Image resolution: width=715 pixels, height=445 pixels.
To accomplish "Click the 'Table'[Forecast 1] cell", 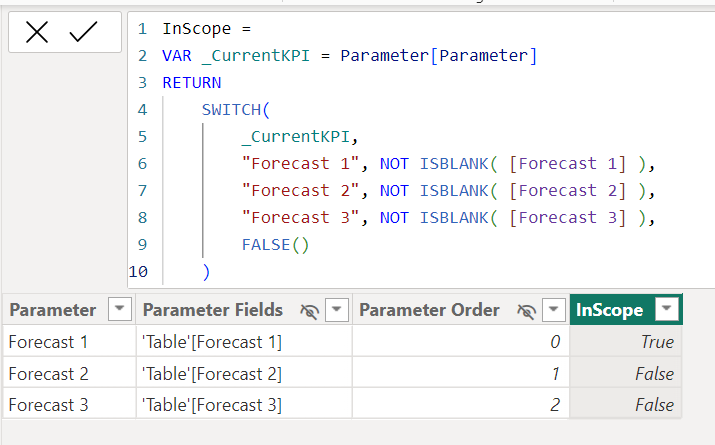I will coord(244,342).
